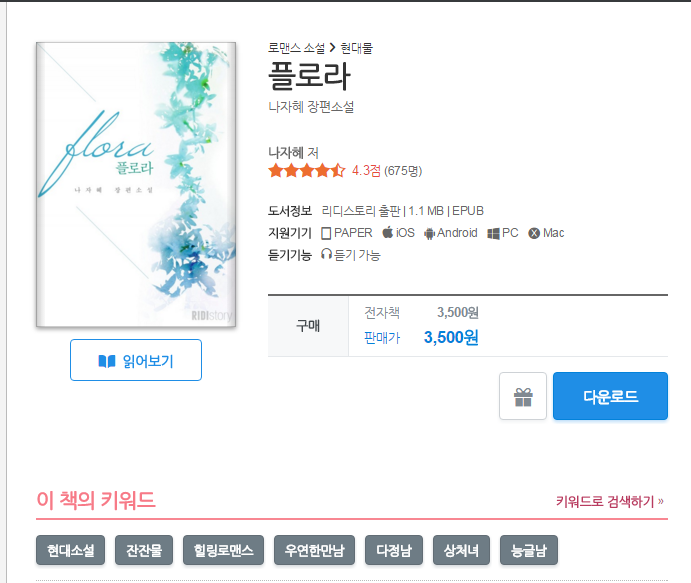Click the Mac OS X icon
Screen dimensions: 691x583
[x=534, y=233]
